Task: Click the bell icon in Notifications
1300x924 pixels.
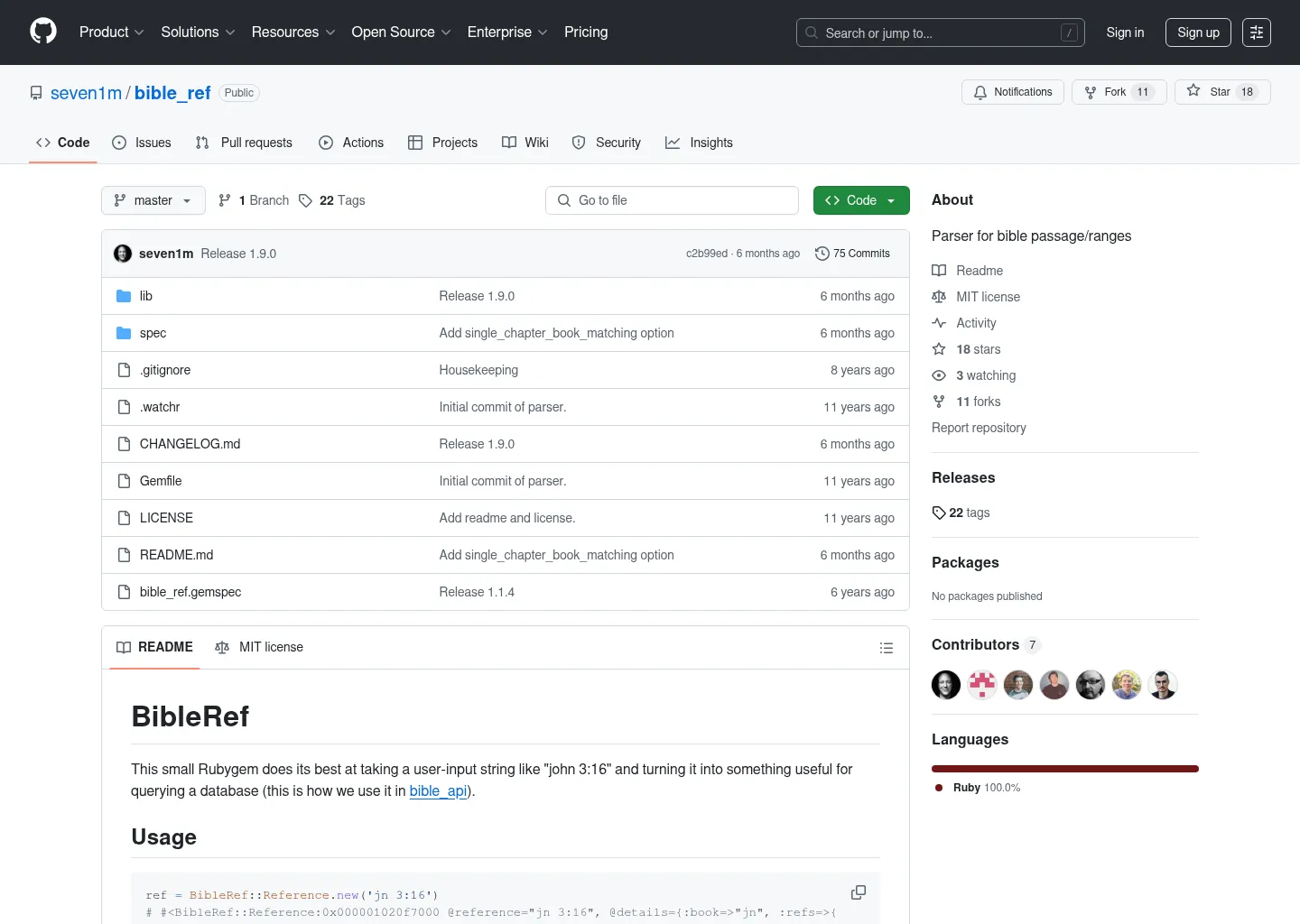Action: (980, 92)
